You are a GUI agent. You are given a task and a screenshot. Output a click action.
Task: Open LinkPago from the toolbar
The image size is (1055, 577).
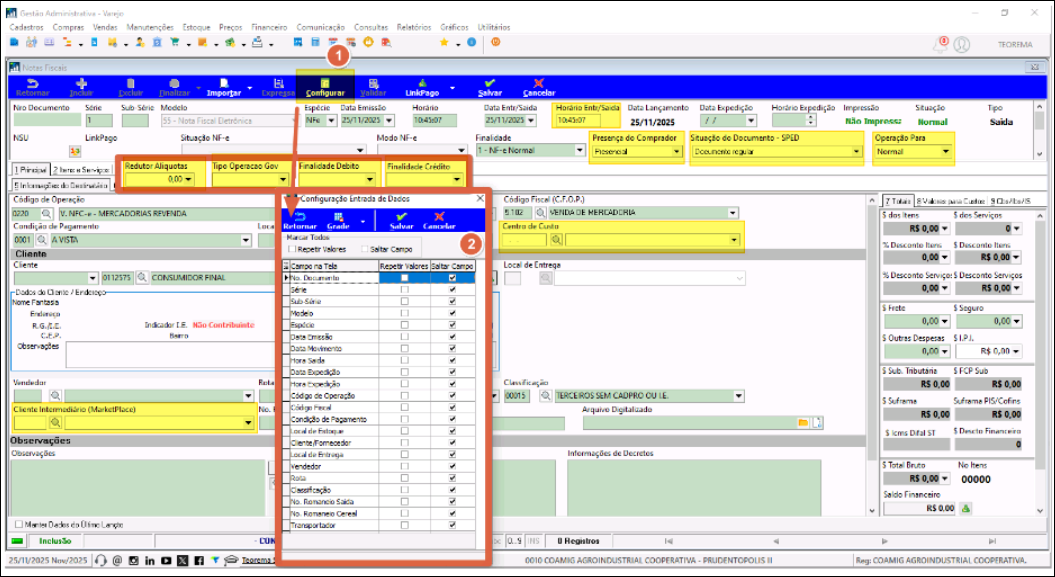(421, 87)
